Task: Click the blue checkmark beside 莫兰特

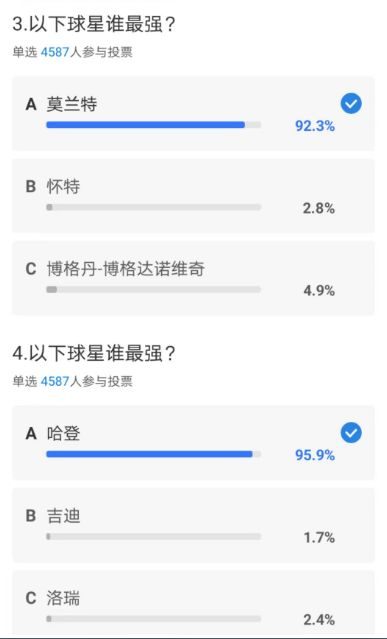Action: (x=351, y=104)
